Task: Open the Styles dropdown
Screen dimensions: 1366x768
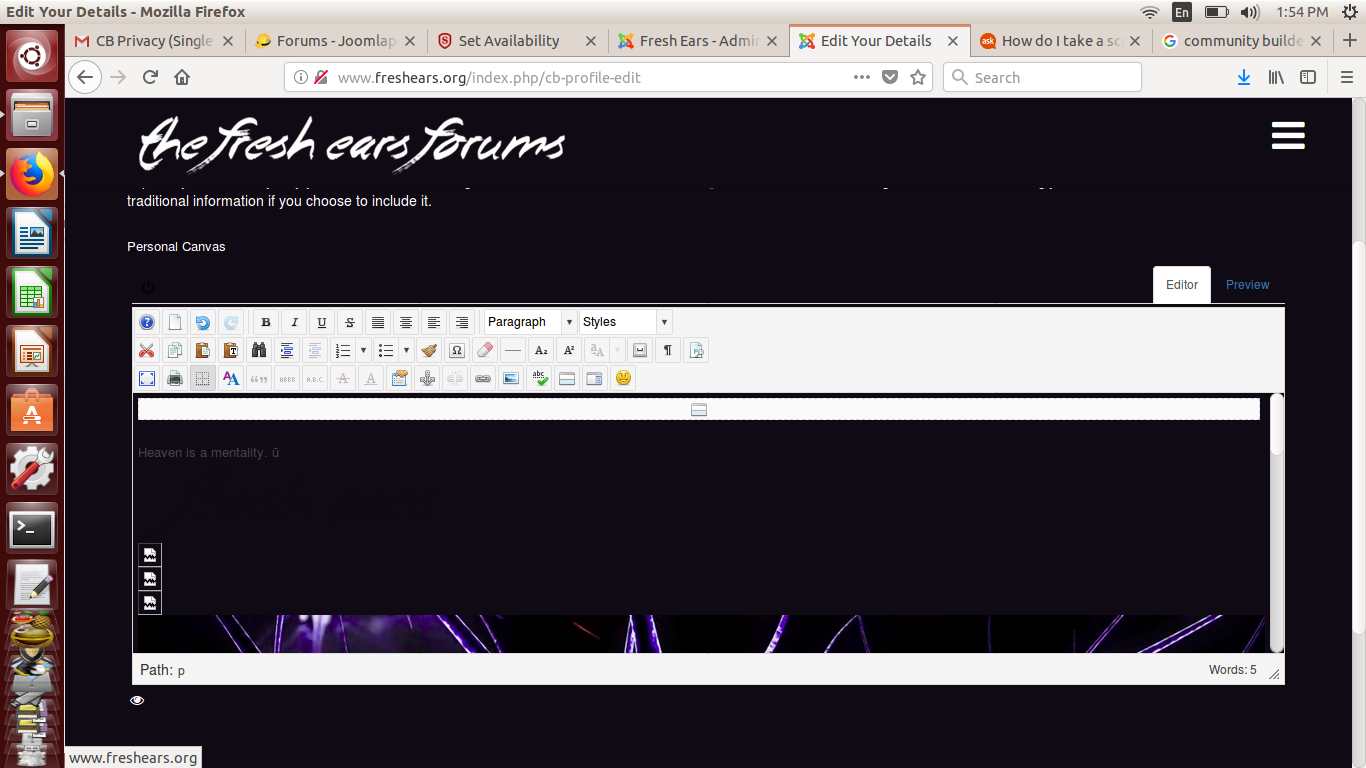Action: click(x=625, y=322)
